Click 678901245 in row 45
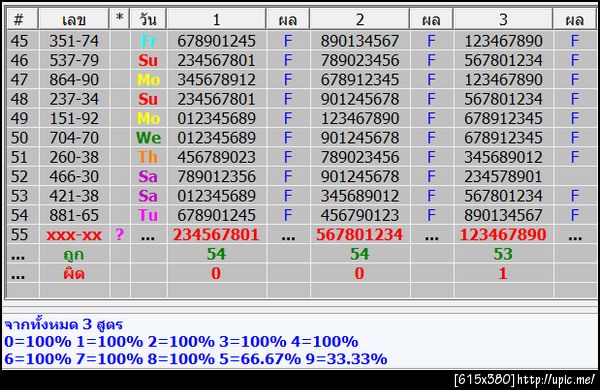 (x=216, y=41)
